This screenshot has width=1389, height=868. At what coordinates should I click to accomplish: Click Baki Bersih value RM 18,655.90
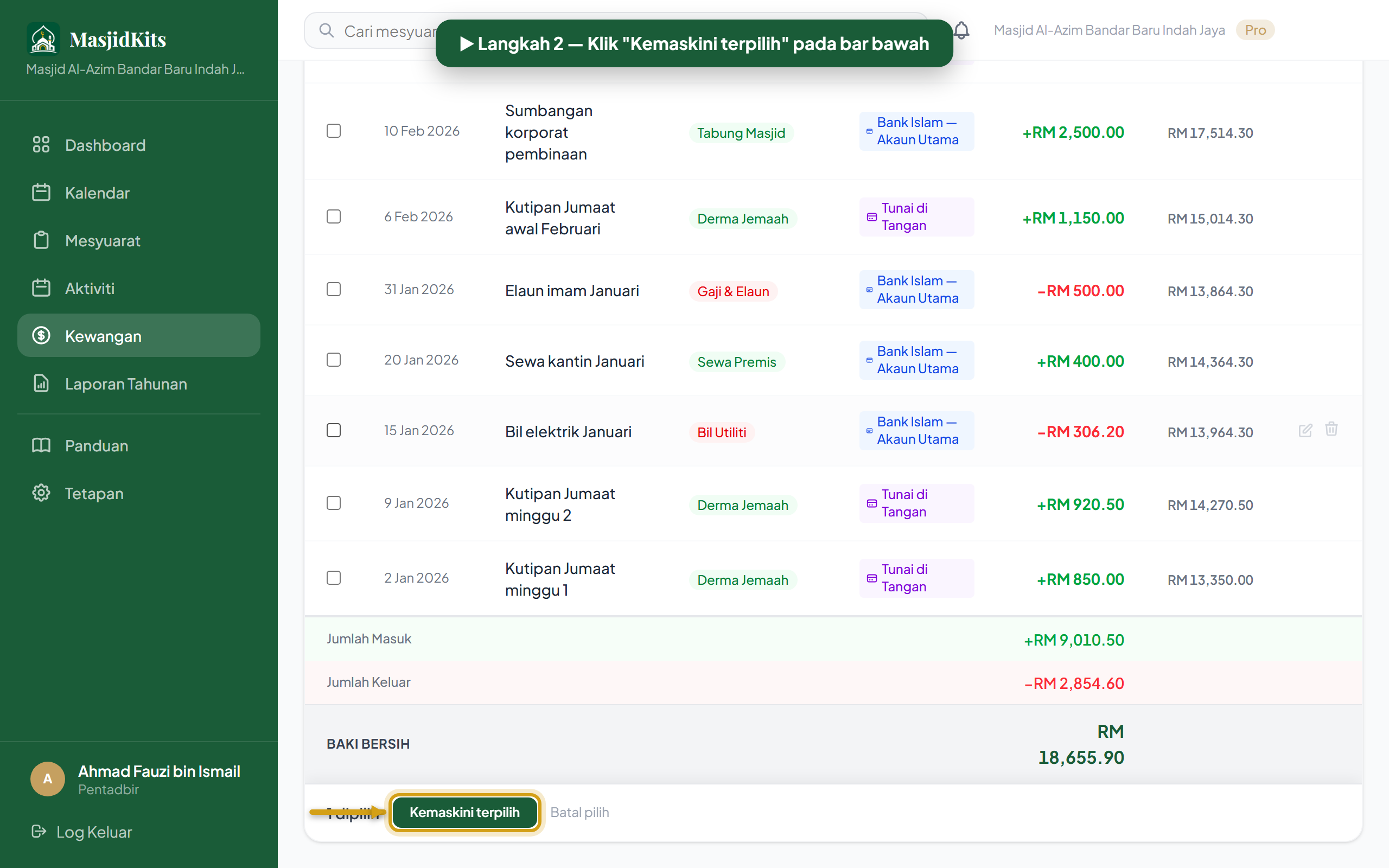(1081, 744)
